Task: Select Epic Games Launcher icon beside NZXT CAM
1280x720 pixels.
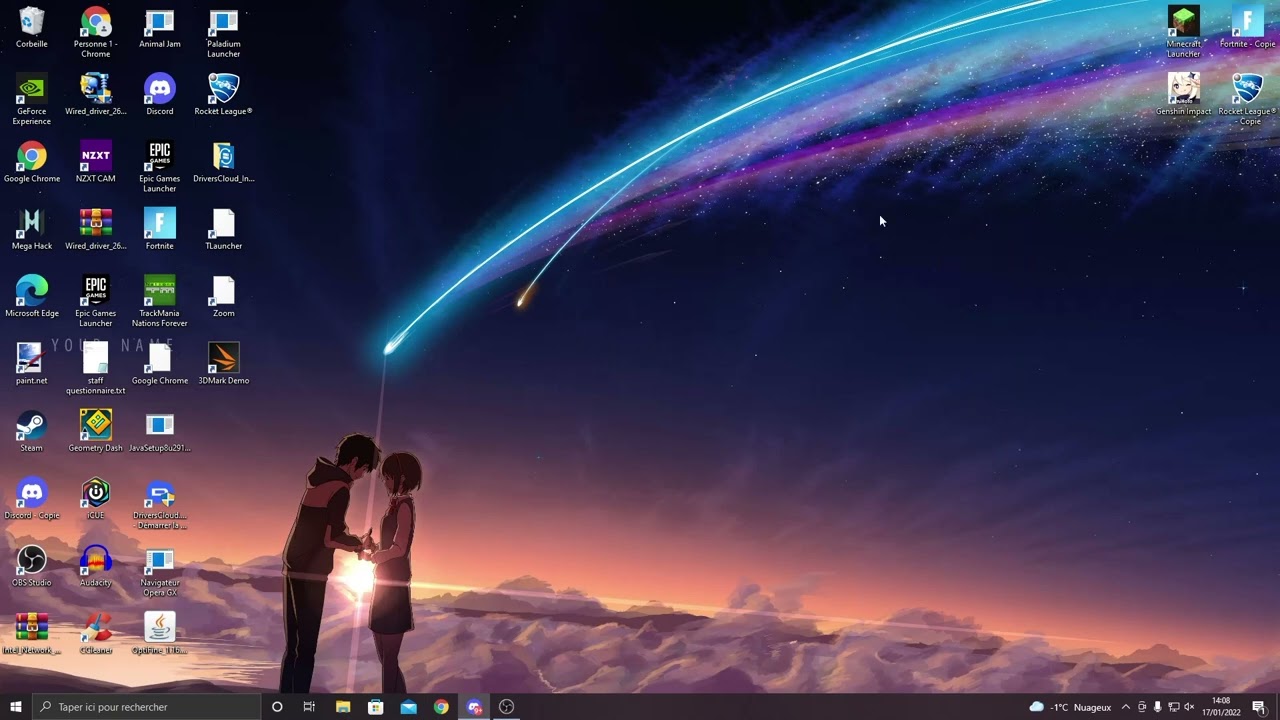Action: [159, 166]
